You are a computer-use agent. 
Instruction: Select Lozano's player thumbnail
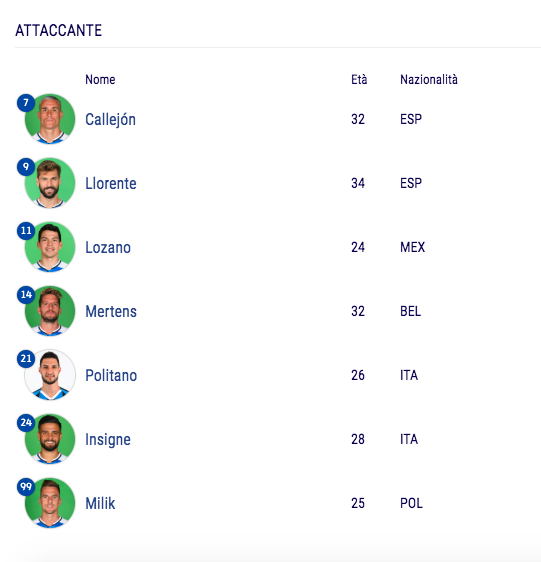coord(50,247)
